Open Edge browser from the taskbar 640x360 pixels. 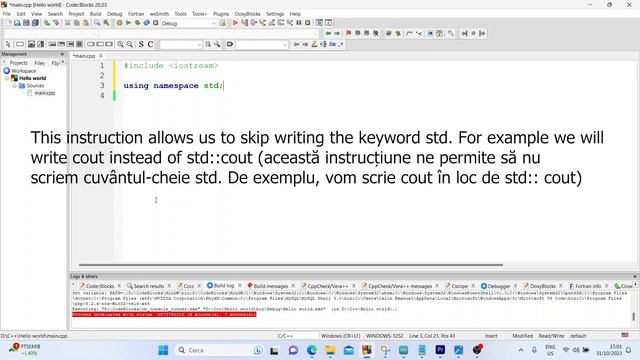point(312,350)
